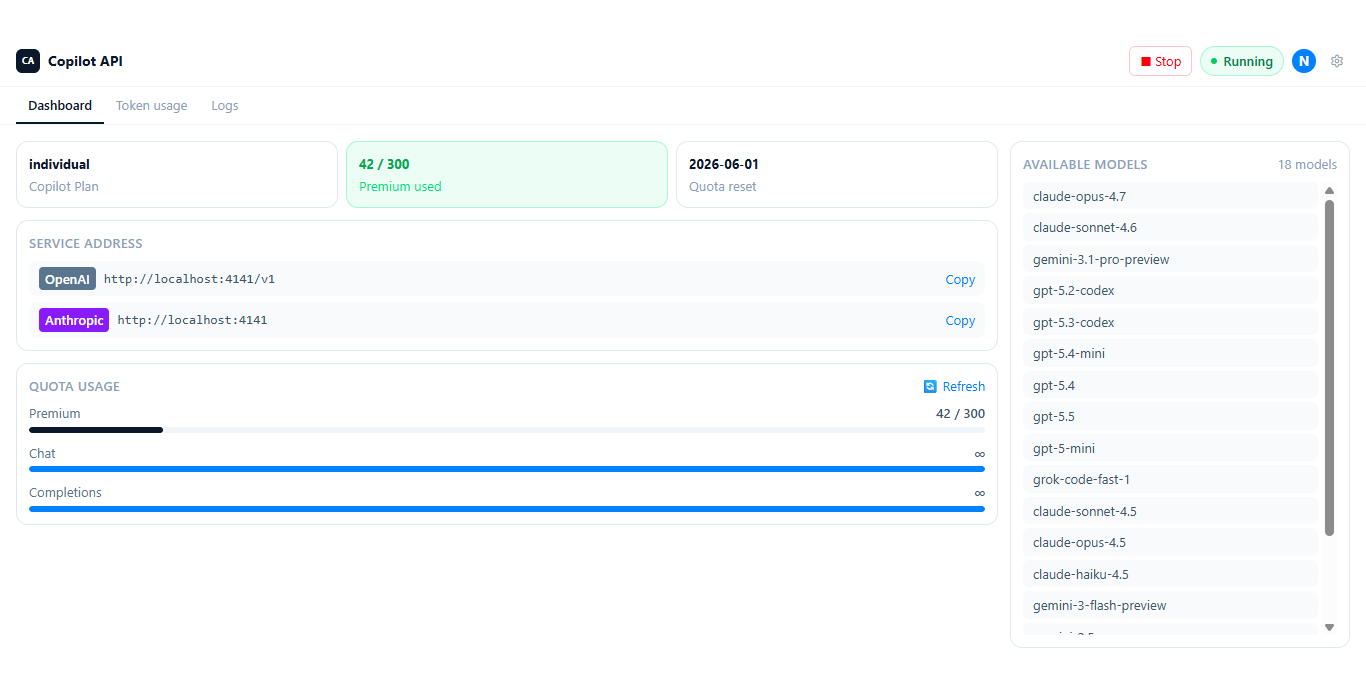Viewport: 1366px width, 697px height.
Task: Open the Logs tab
Action: (225, 105)
